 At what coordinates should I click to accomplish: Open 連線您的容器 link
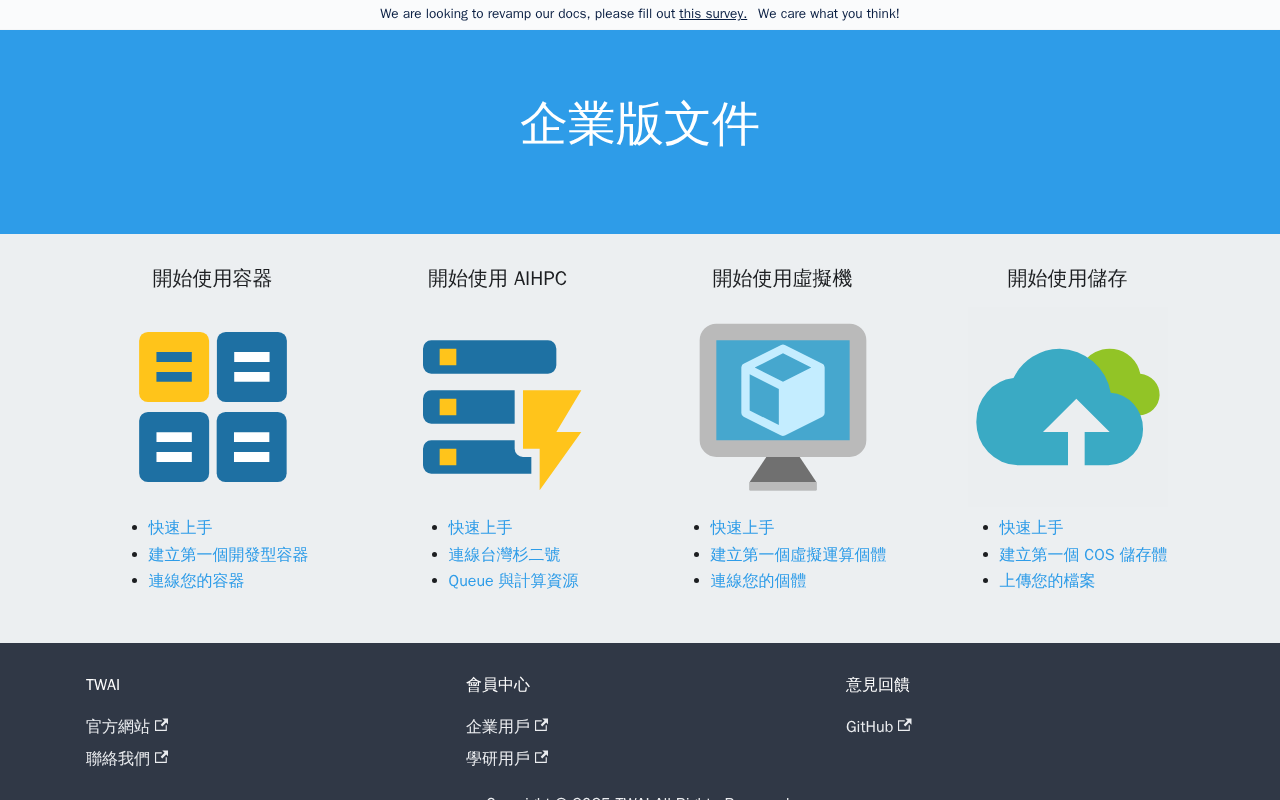196,580
